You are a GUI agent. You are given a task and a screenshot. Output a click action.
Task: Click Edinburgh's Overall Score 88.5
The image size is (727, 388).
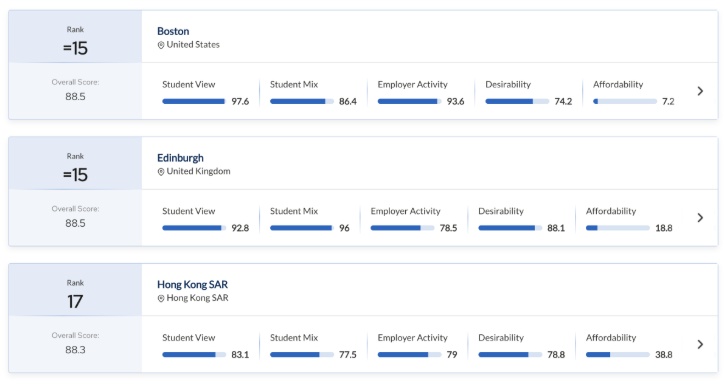coord(75,223)
